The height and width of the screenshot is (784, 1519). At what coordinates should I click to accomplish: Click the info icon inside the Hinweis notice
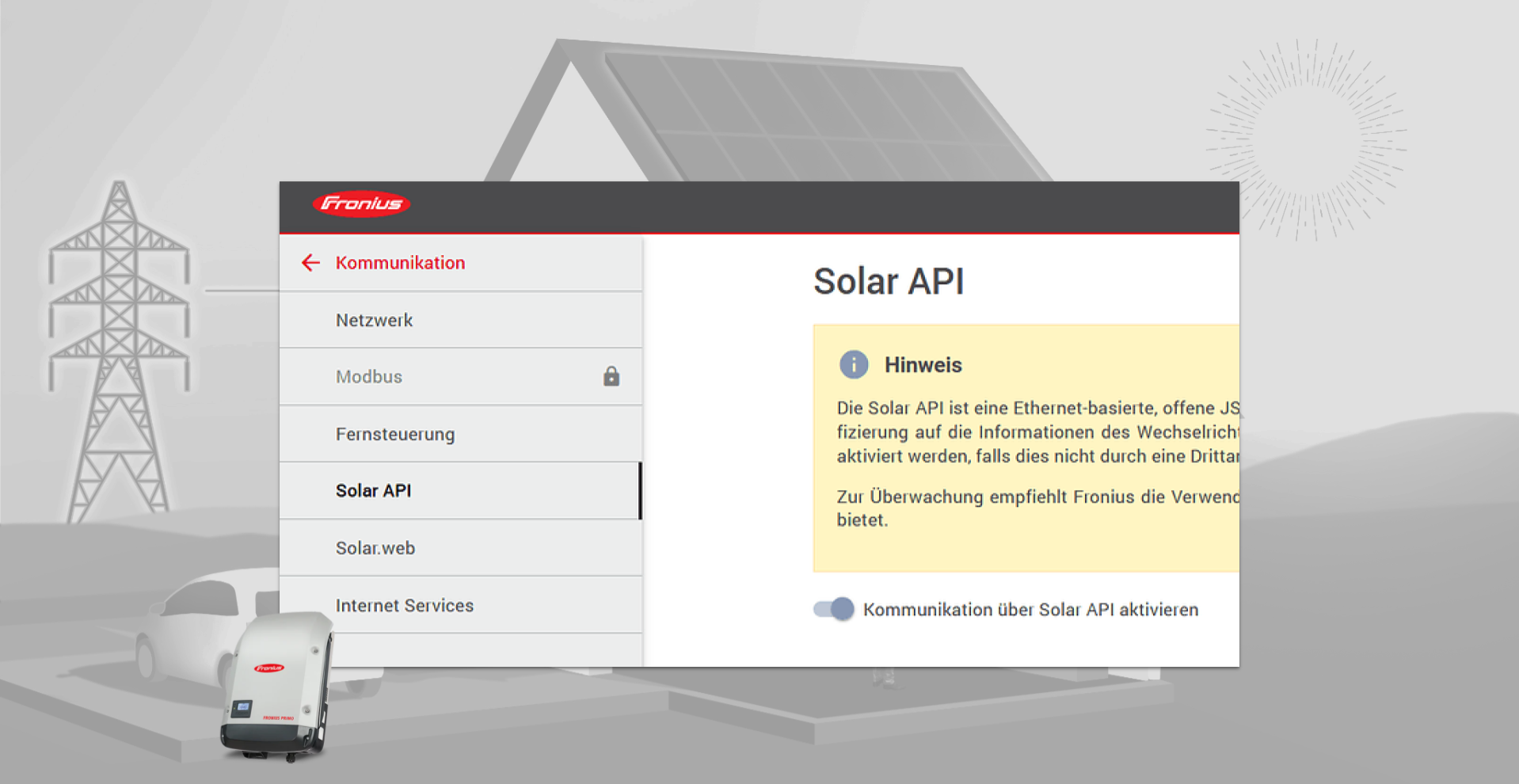pos(853,364)
